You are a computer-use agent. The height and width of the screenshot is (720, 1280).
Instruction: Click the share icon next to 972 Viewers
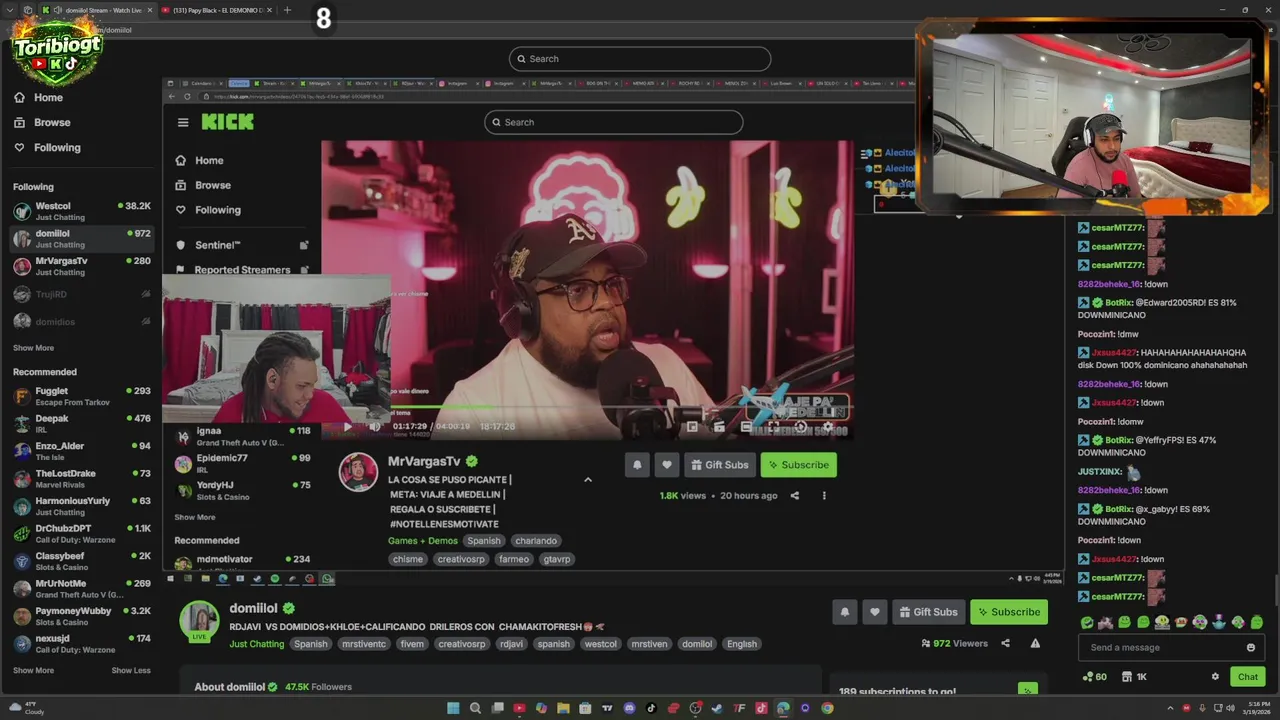[x=1005, y=643]
